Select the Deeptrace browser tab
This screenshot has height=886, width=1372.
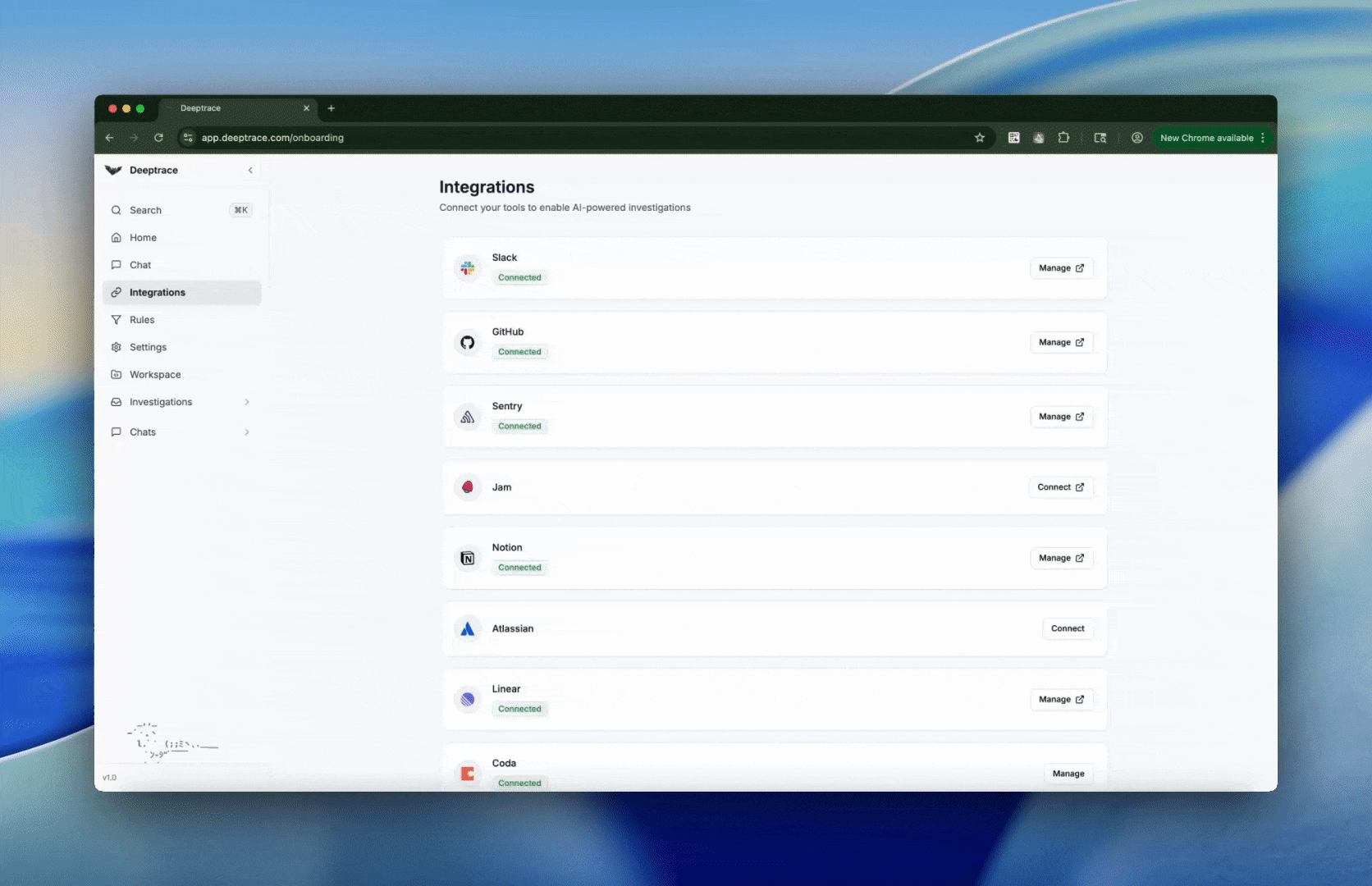[199, 107]
